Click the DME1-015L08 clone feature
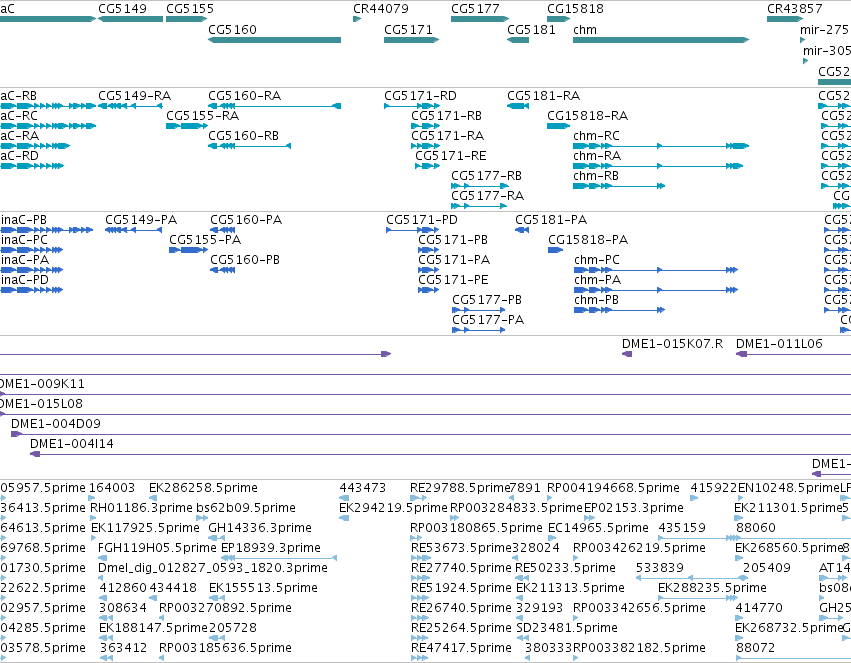The width and height of the screenshot is (851, 663). (x=426, y=415)
